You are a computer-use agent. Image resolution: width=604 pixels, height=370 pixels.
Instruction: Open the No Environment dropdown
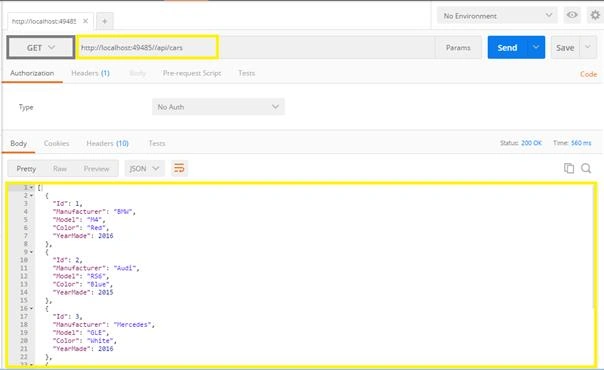pos(497,16)
